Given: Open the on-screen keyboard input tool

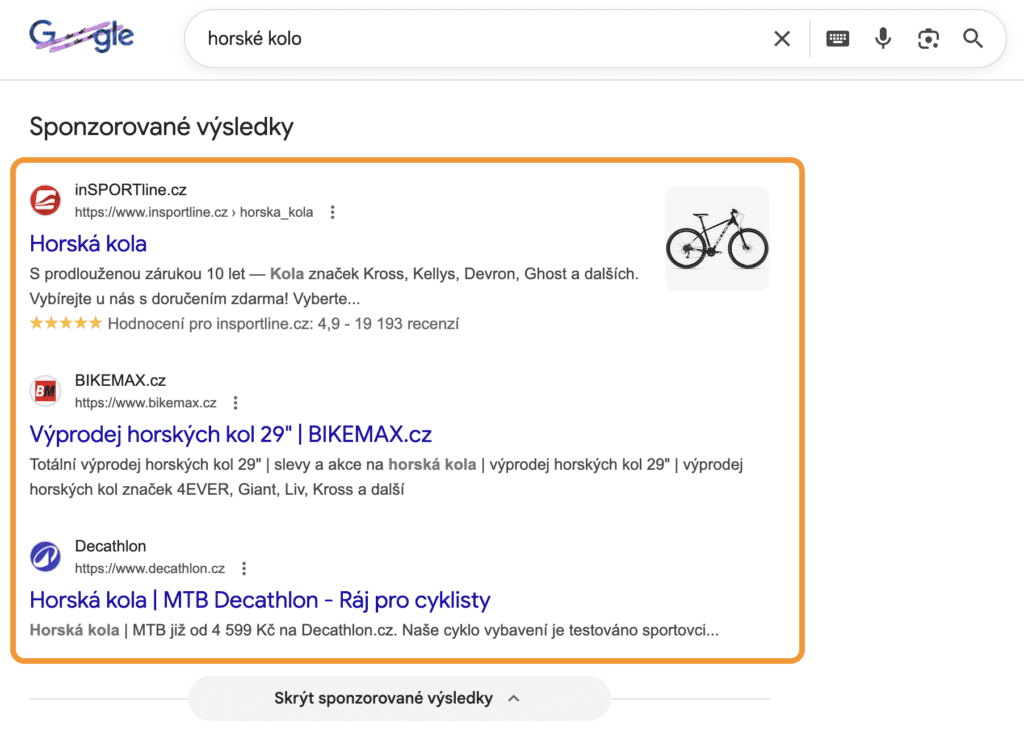Looking at the screenshot, I should pos(837,39).
